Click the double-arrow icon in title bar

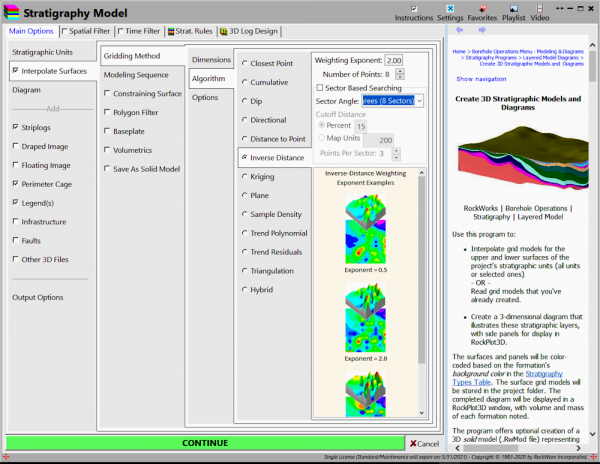click(560, 8)
